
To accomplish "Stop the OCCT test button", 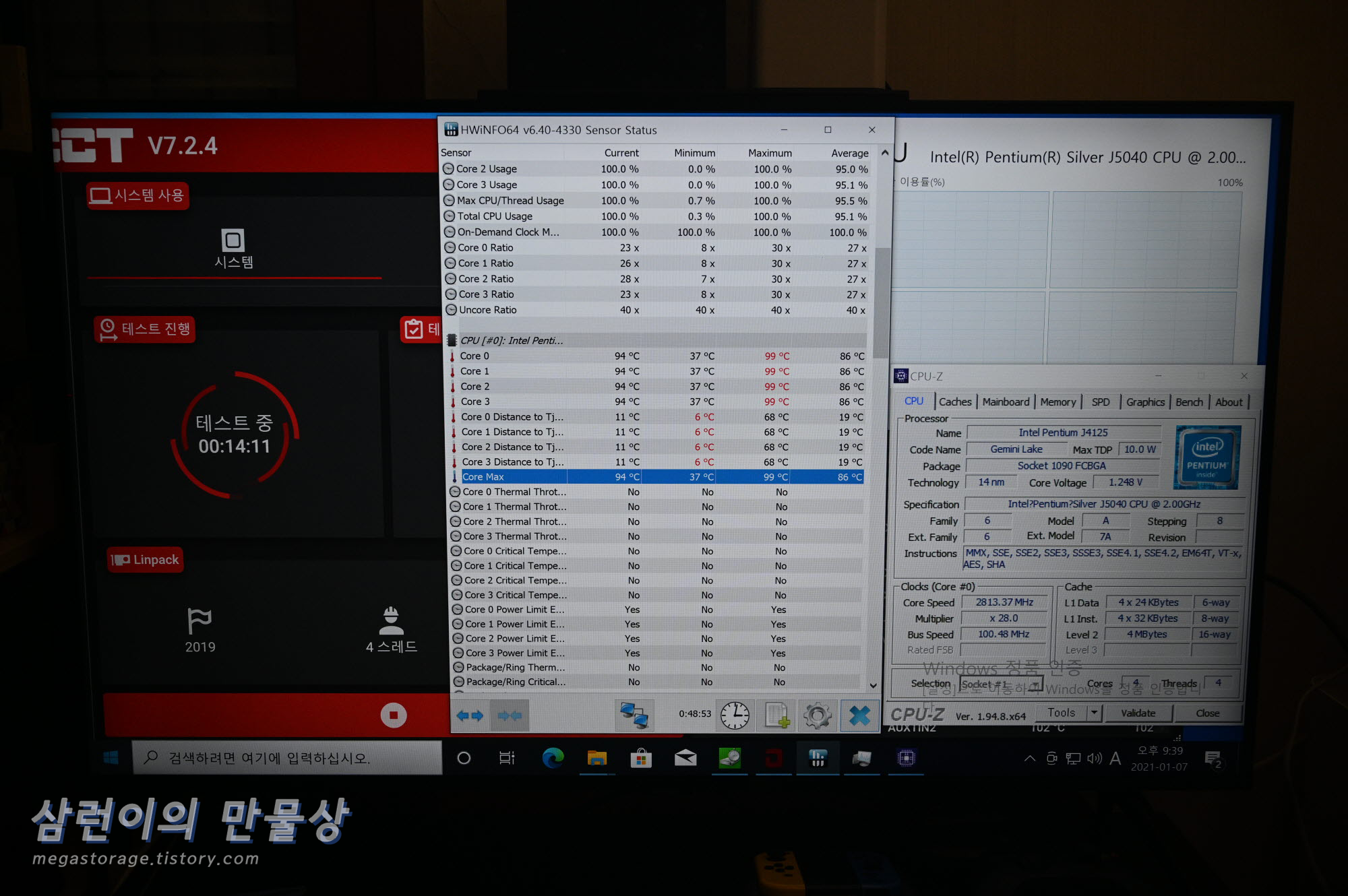I will (394, 715).
